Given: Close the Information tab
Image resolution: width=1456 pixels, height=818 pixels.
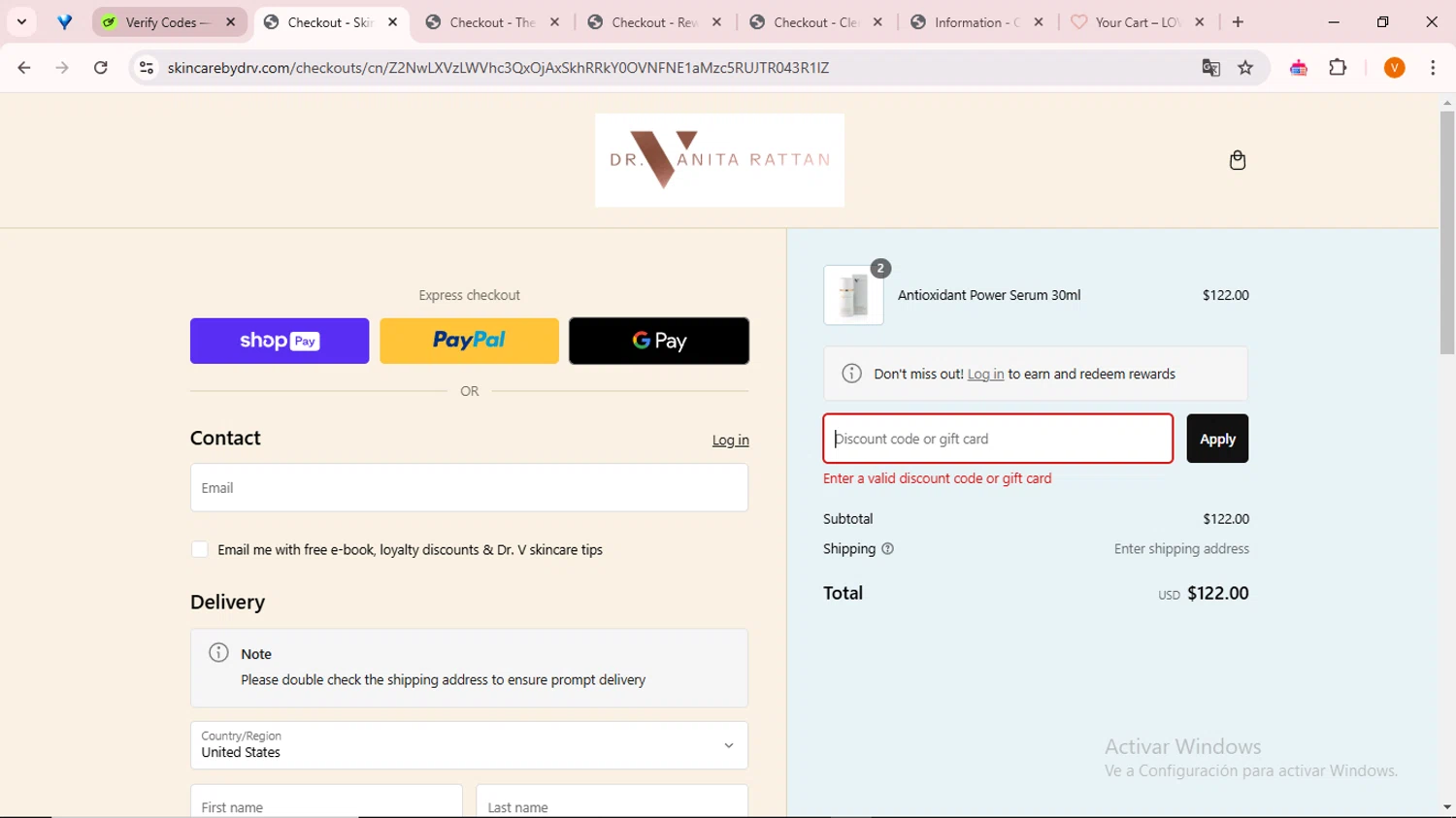Looking at the screenshot, I should (x=1039, y=22).
